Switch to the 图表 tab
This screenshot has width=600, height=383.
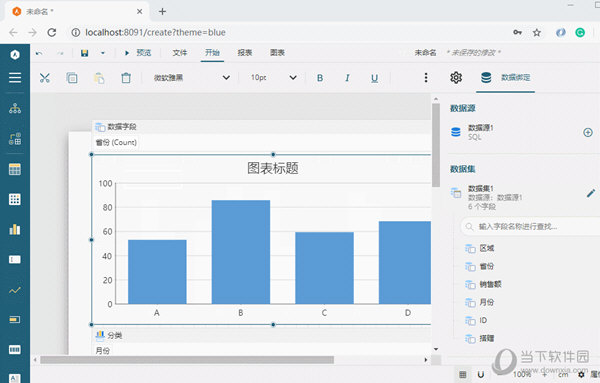tap(277, 53)
